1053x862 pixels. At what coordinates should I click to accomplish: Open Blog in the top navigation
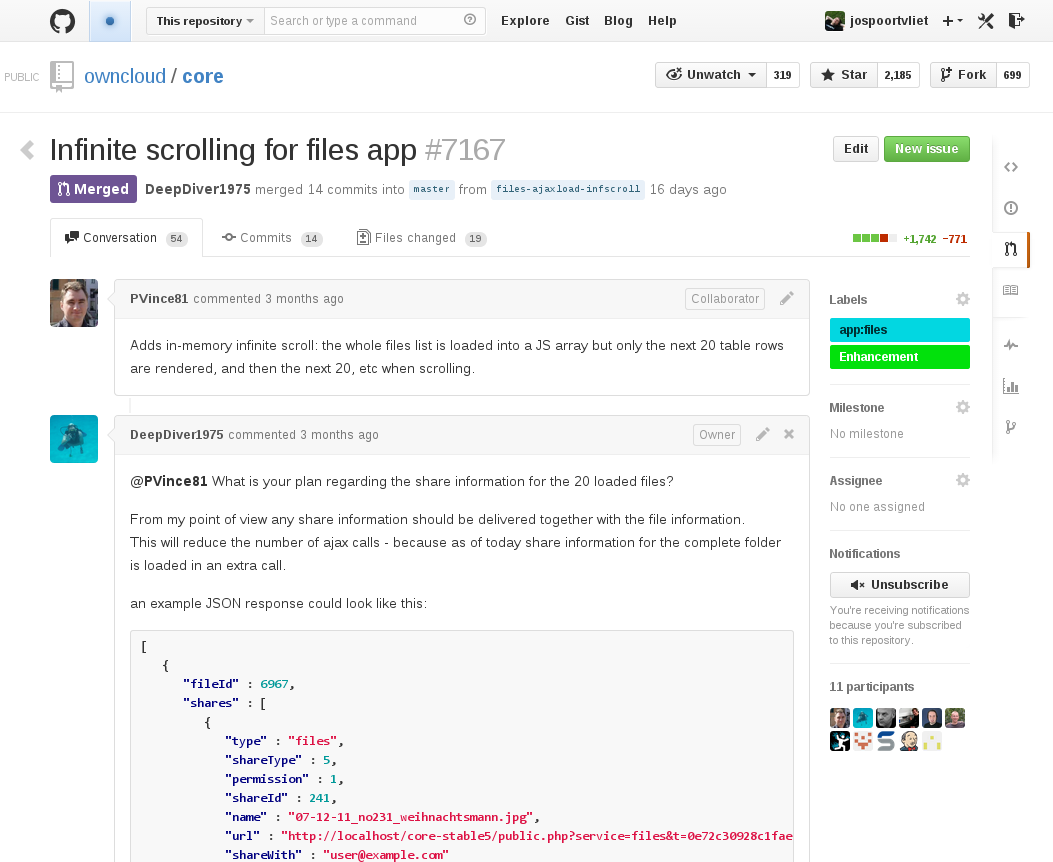click(x=618, y=21)
